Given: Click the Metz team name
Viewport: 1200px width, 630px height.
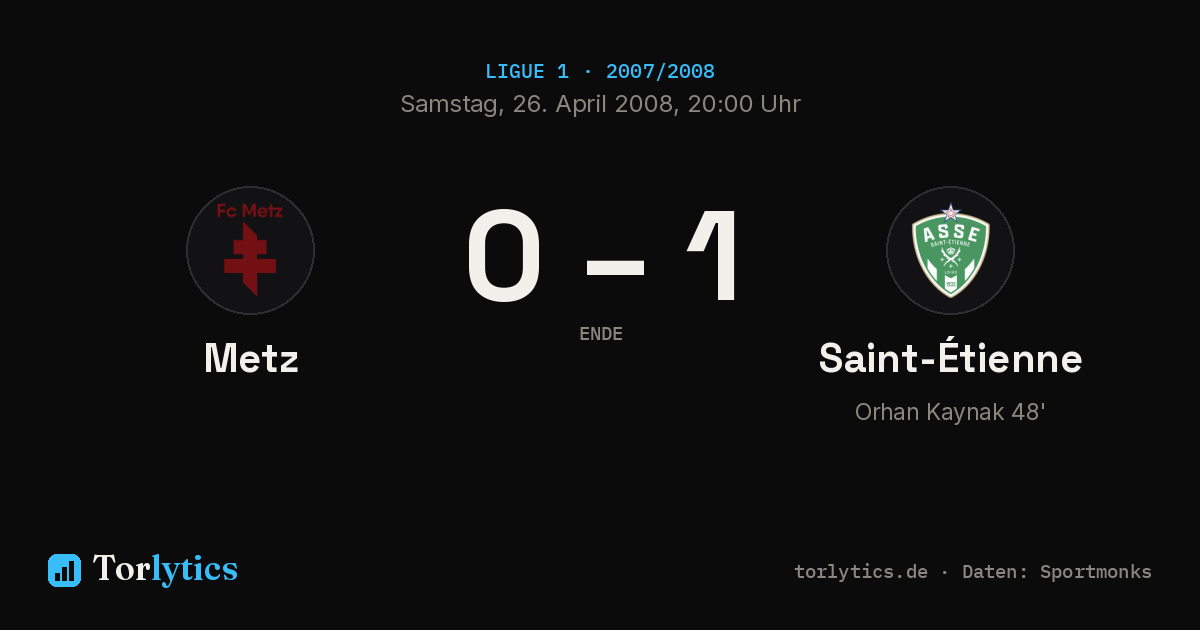Looking at the screenshot, I should [251, 358].
